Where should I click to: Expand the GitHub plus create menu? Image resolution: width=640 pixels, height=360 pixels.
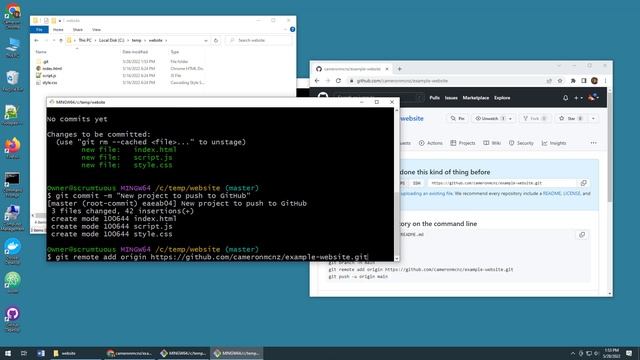578,98
